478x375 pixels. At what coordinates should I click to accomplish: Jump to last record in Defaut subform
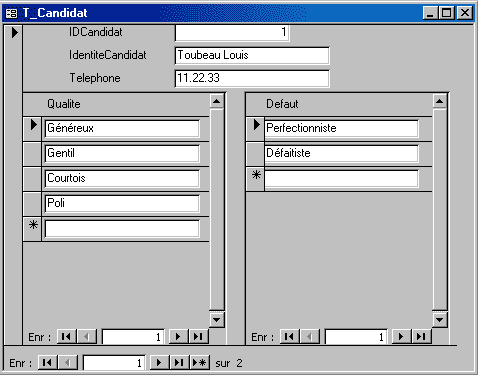point(422,336)
